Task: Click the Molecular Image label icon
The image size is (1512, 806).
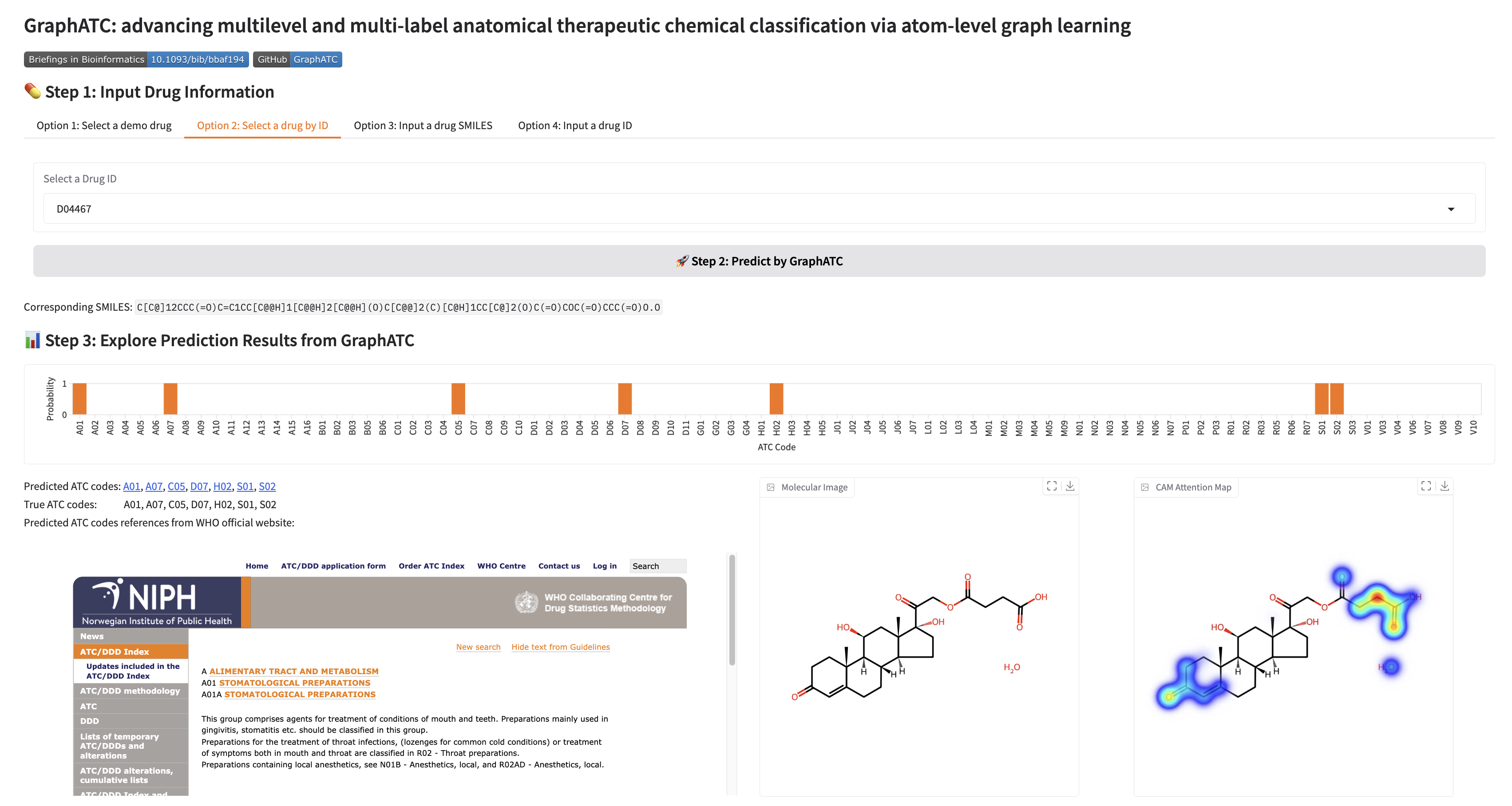Action: pyautogui.click(x=771, y=487)
